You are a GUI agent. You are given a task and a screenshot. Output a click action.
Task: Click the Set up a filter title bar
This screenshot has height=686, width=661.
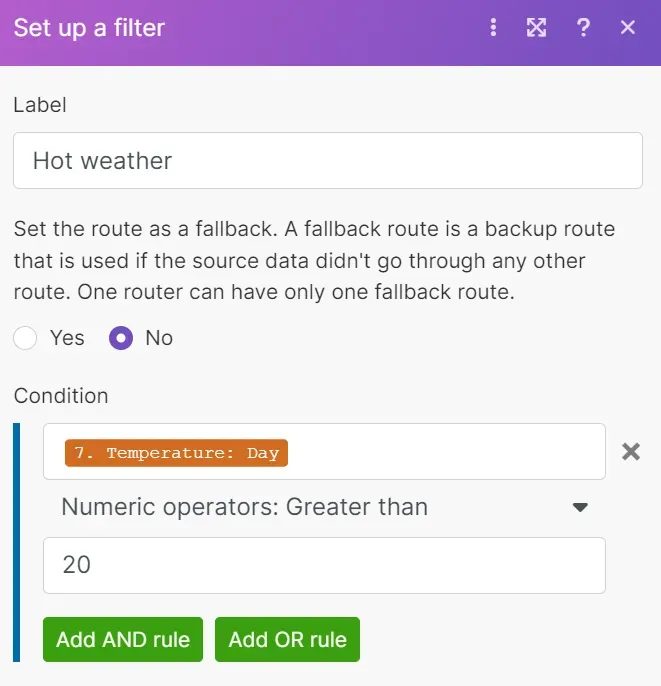coord(89,28)
